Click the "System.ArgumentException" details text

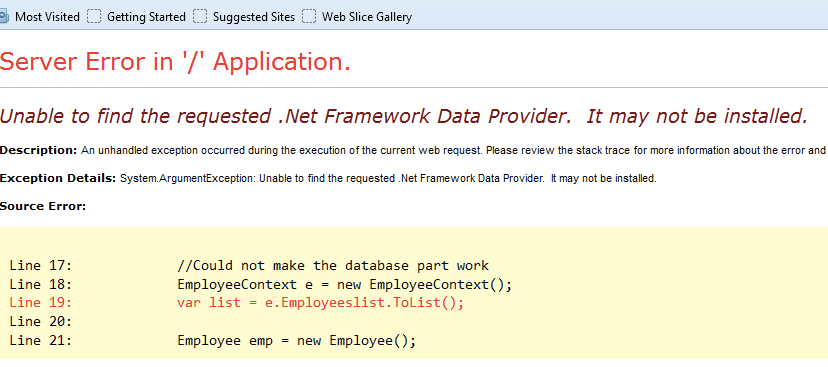point(389,178)
